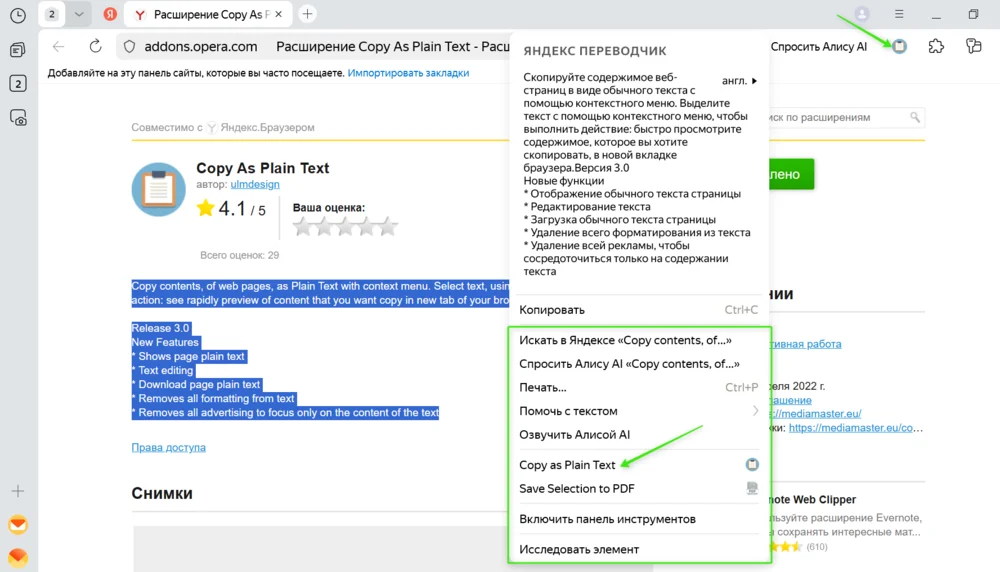The width and height of the screenshot is (1000, 572).
Task: Choose Print (Печать) in context menu
Action: (x=638, y=387)
